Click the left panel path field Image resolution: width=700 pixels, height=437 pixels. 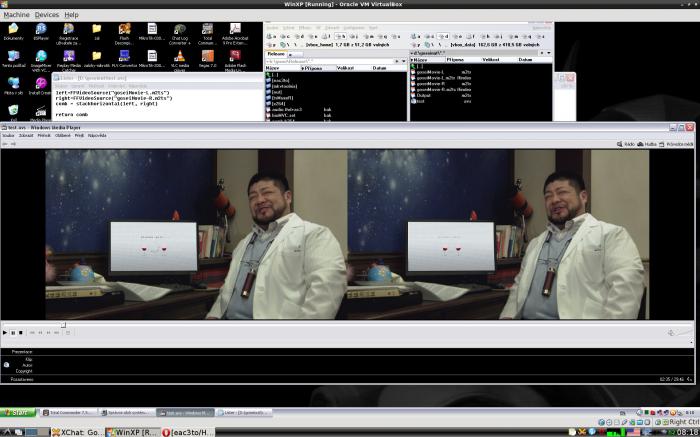(x=329, y=61)
